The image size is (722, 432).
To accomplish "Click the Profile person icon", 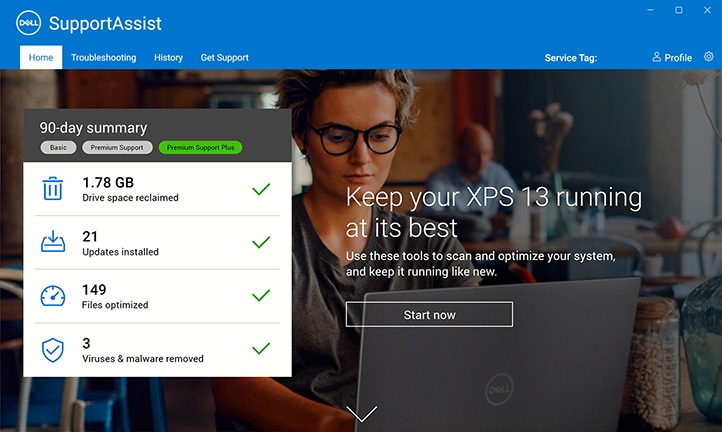I will click(x=656, y=57).
